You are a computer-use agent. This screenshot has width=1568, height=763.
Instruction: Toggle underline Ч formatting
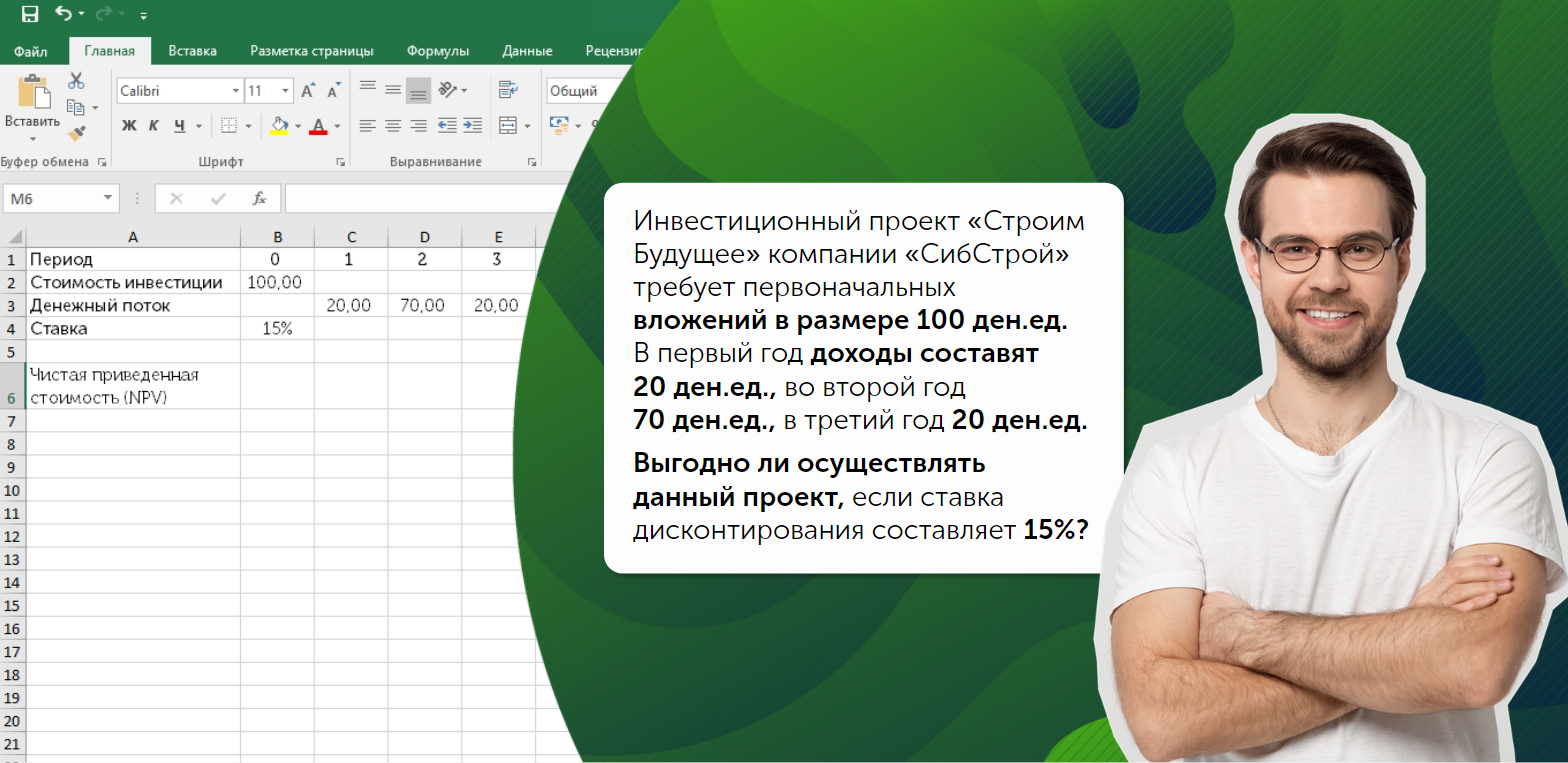(x=179, y=126)
